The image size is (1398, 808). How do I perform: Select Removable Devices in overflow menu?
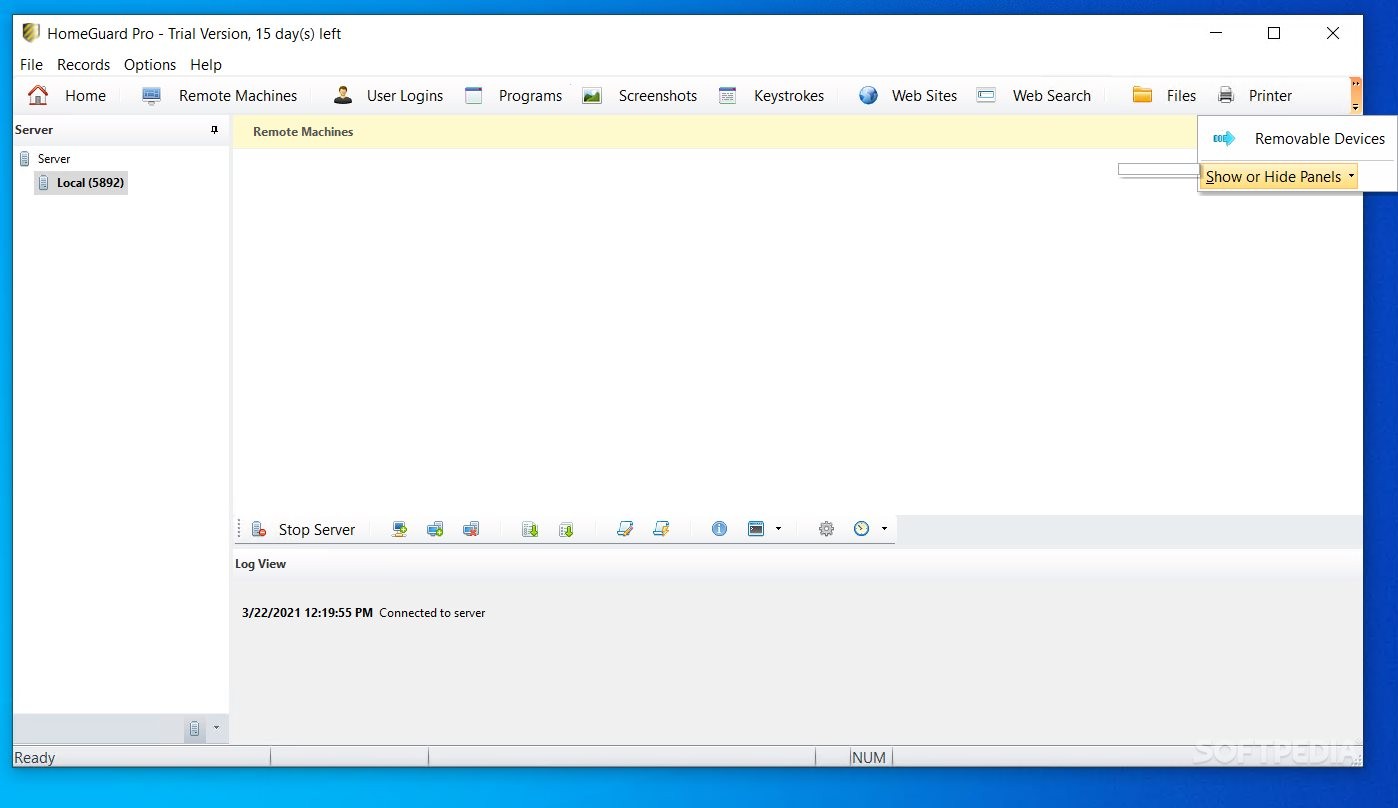(1298, 139)
